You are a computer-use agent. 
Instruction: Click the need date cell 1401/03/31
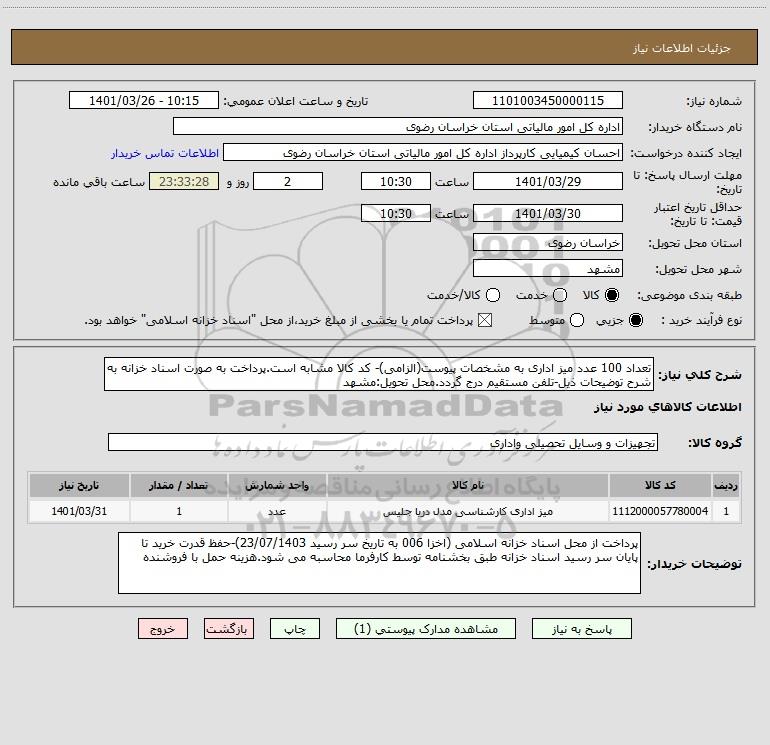[x=79, y=511]
